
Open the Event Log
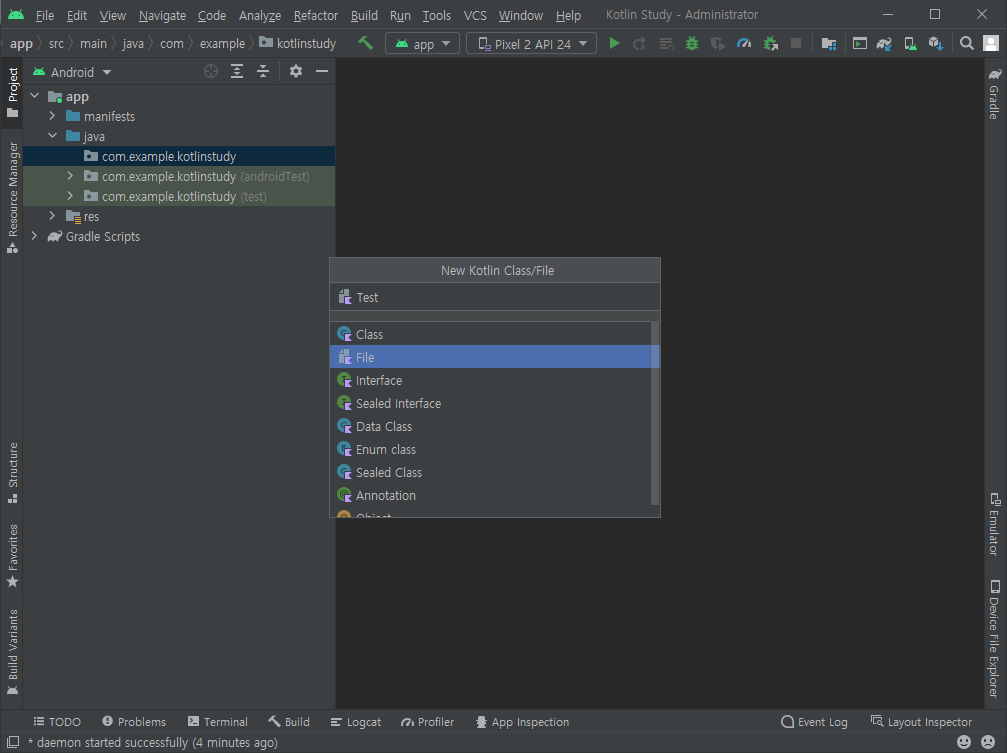[x=814, y=721]
